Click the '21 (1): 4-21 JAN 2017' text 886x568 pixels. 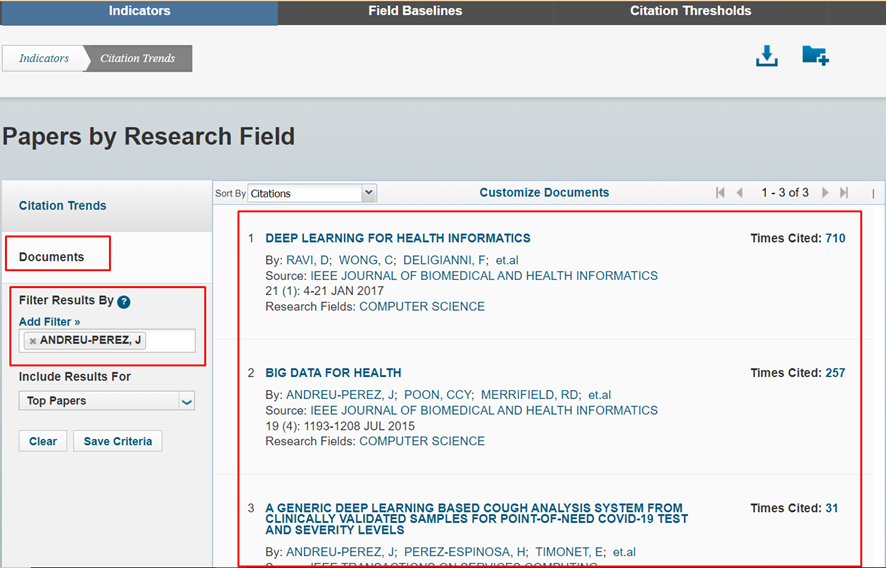pos(324,291)
